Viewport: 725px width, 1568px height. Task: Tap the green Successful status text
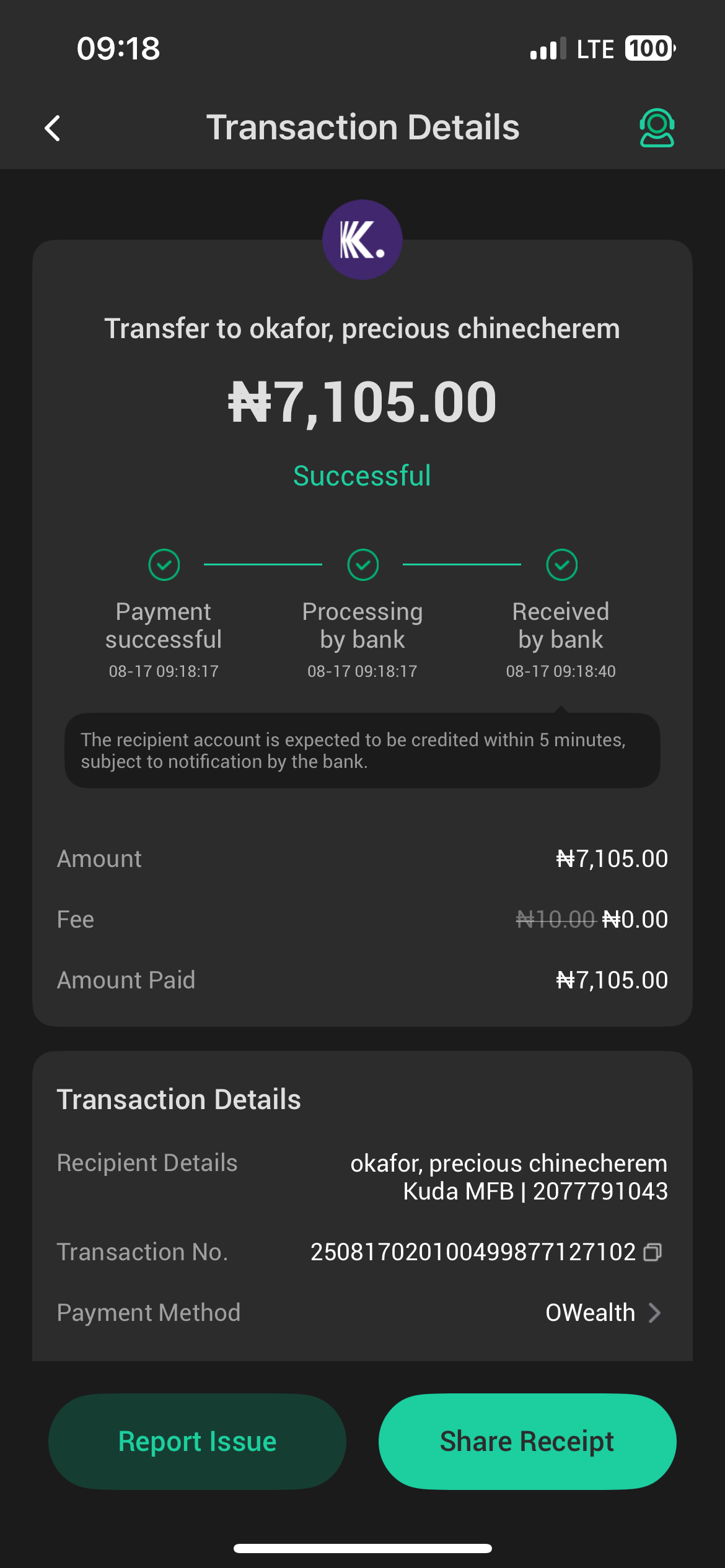[362, 476]
